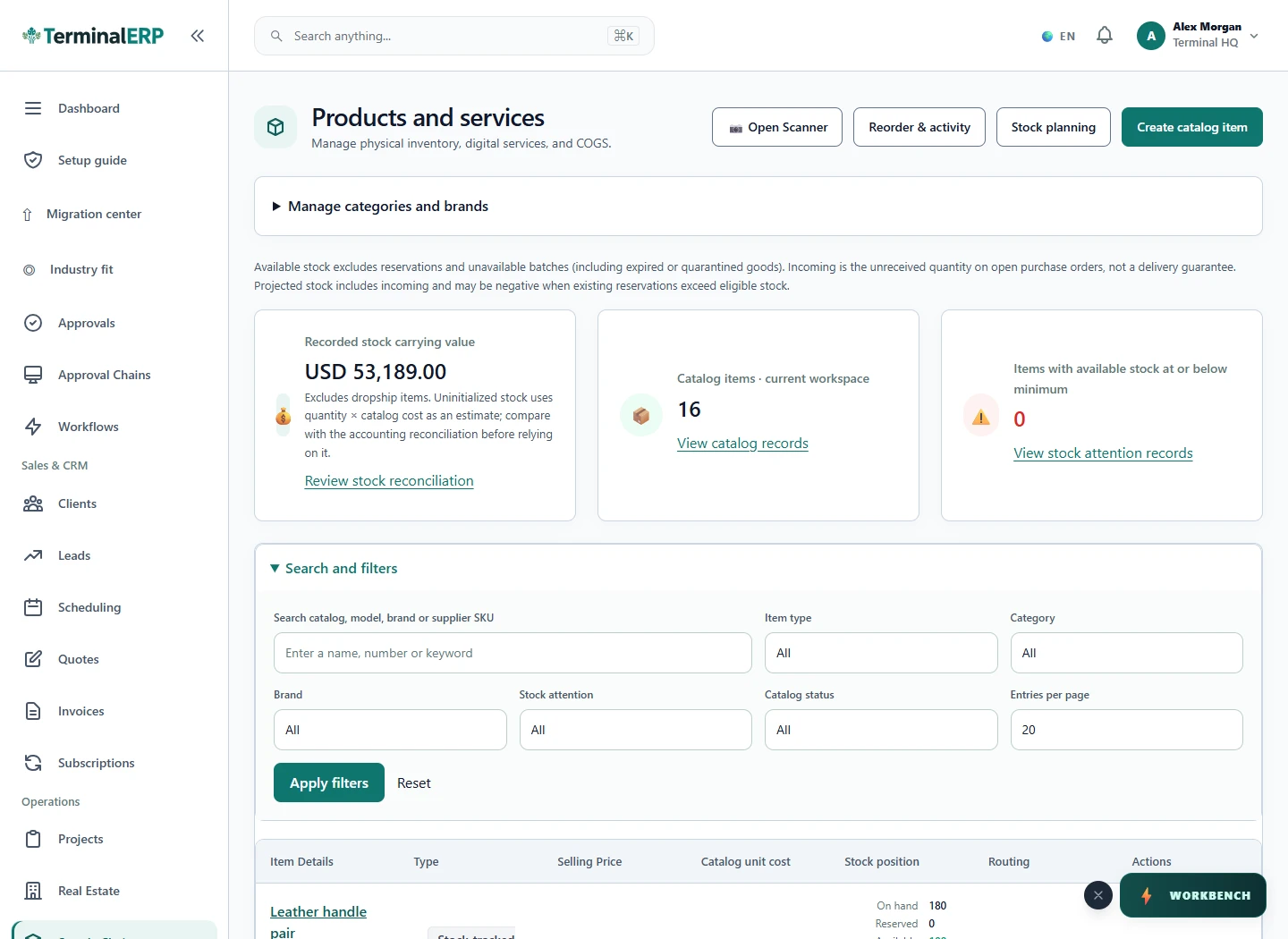Click the Open Scanner button

point(777,127)
